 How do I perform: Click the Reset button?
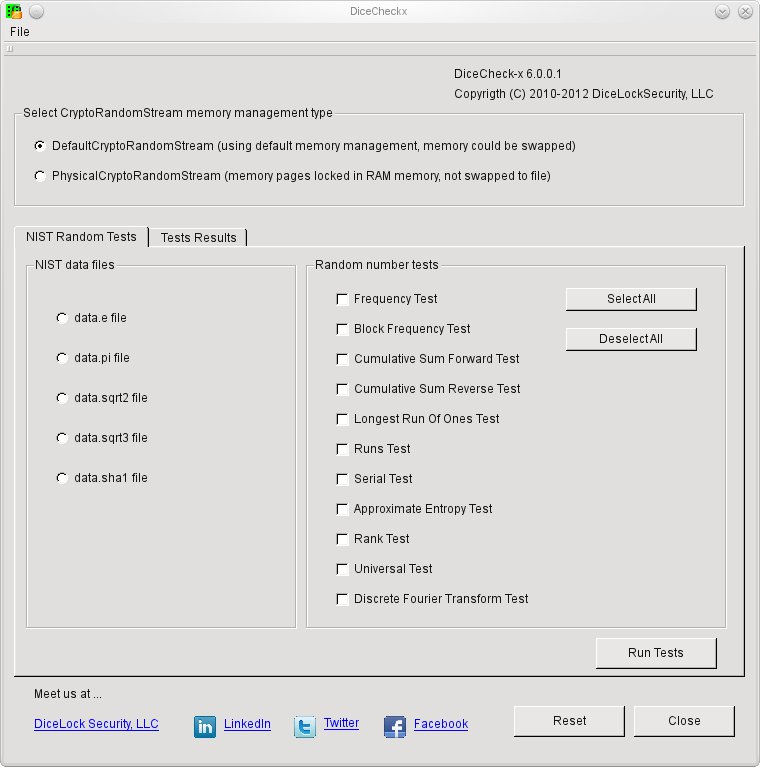(x=569, y=721)
